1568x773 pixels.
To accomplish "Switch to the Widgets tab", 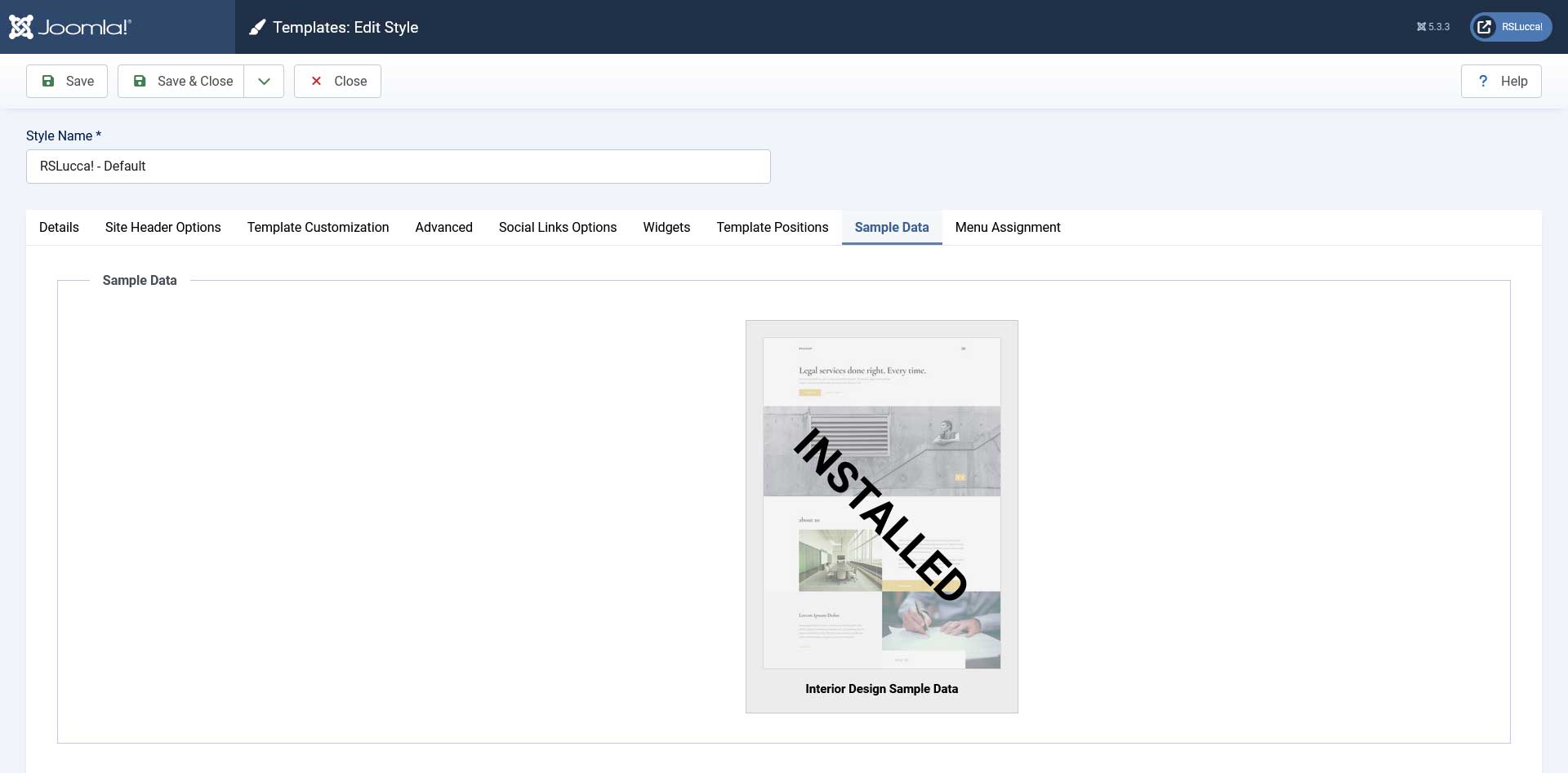I will click(x=666, y=227).
